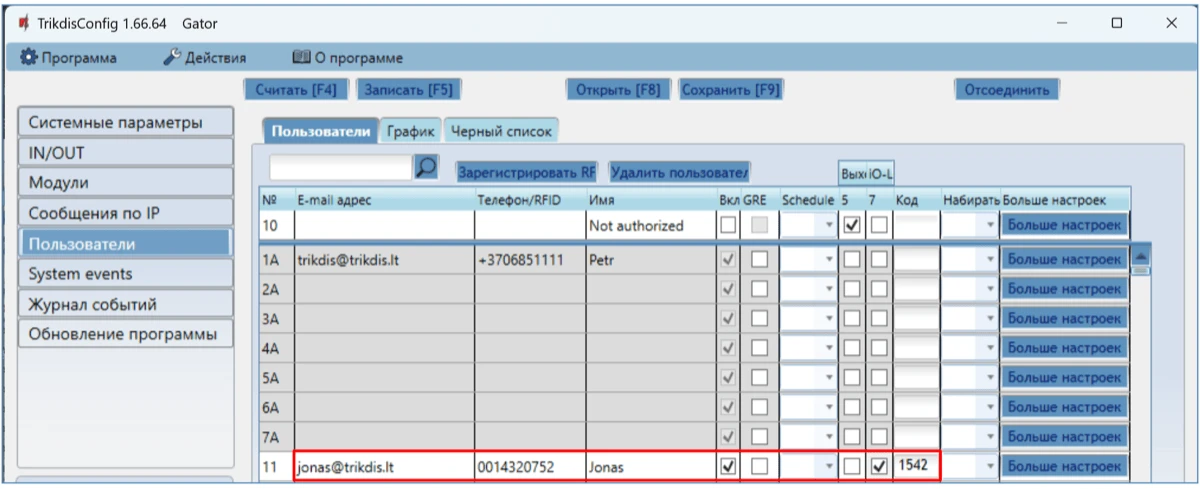Toggle GRE checkbox for Petr
The height and width of the screenshot is (489, 1200).
[x=759, y=260]
